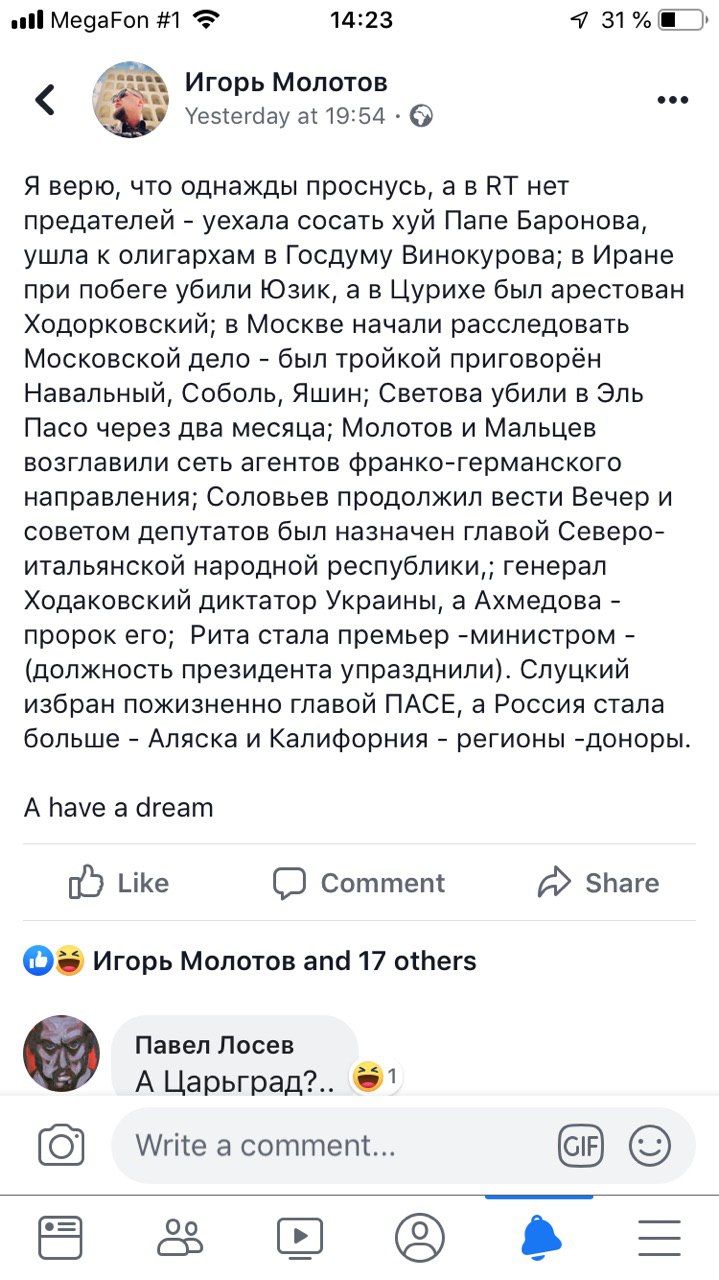Like the post
719x1280 pixels.
(x=119, y=883)
